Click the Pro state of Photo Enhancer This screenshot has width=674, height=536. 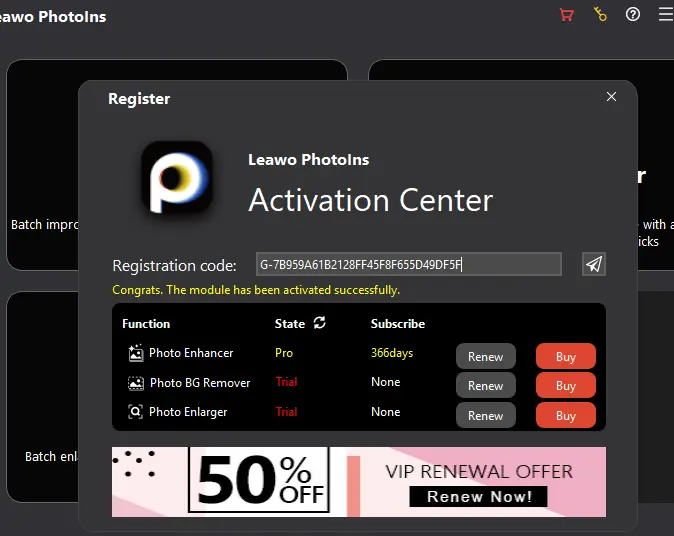click(284, 353)
